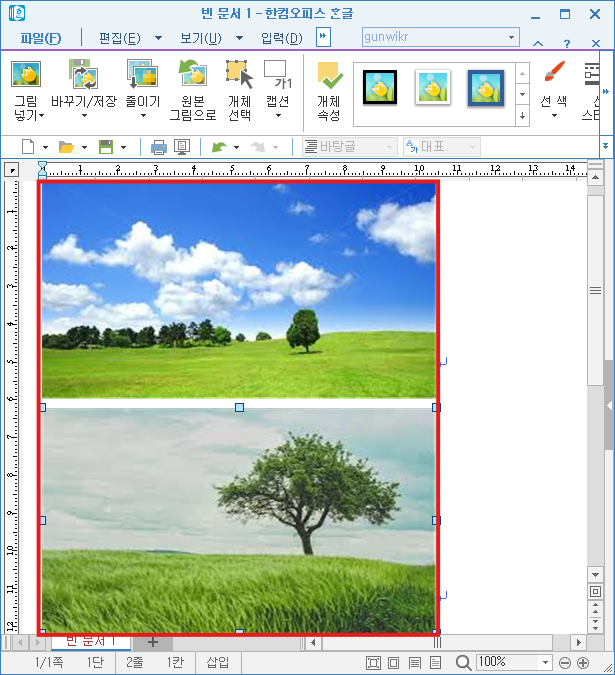Add a new document tab with plus button
Screen dimensions: 615x675
[x=152, y=641]
